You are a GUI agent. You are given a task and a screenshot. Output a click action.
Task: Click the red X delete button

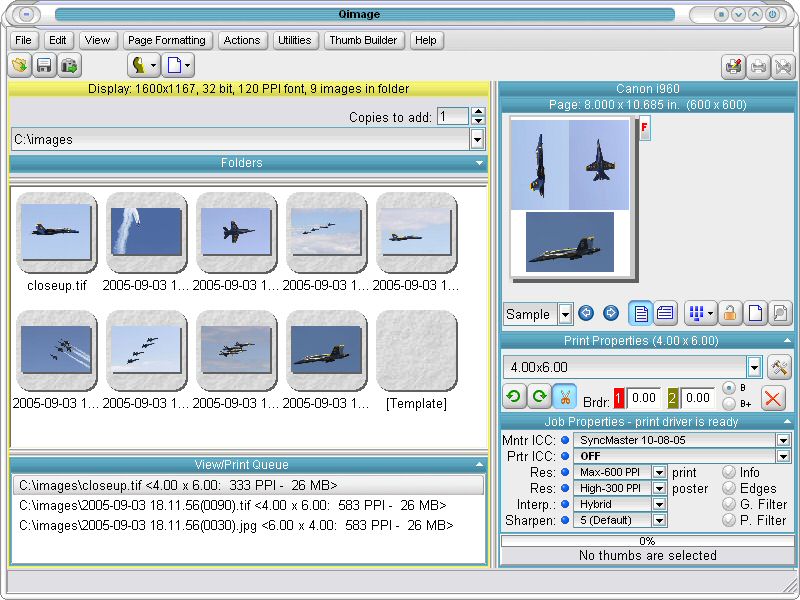tap(773, 397)
